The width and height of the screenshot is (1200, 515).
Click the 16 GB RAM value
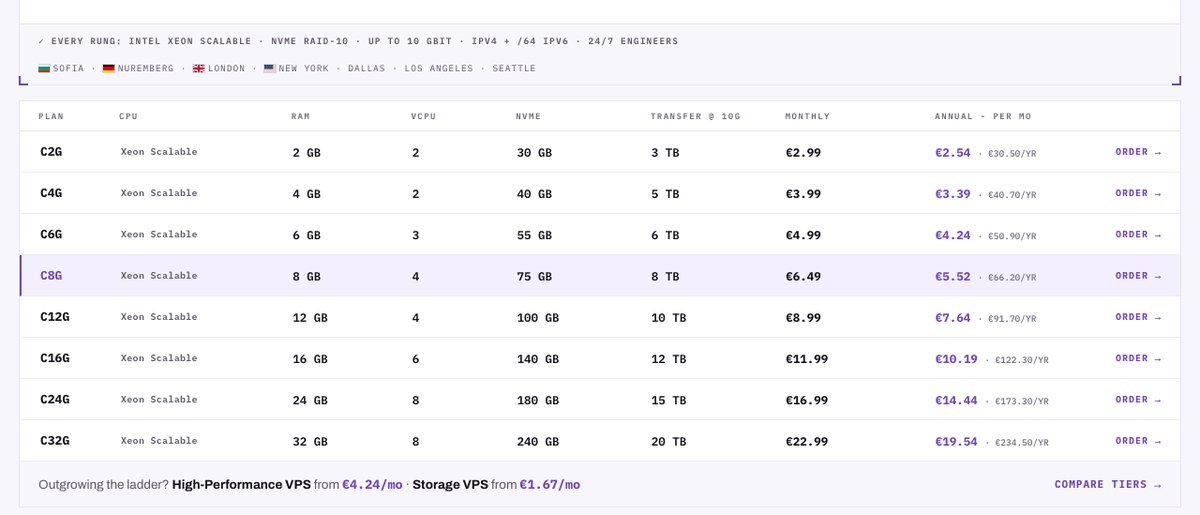310,358
